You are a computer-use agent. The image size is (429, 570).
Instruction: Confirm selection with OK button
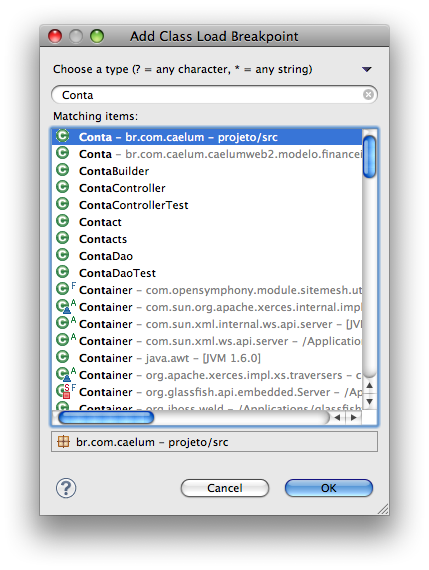click(x=329, y=488)
